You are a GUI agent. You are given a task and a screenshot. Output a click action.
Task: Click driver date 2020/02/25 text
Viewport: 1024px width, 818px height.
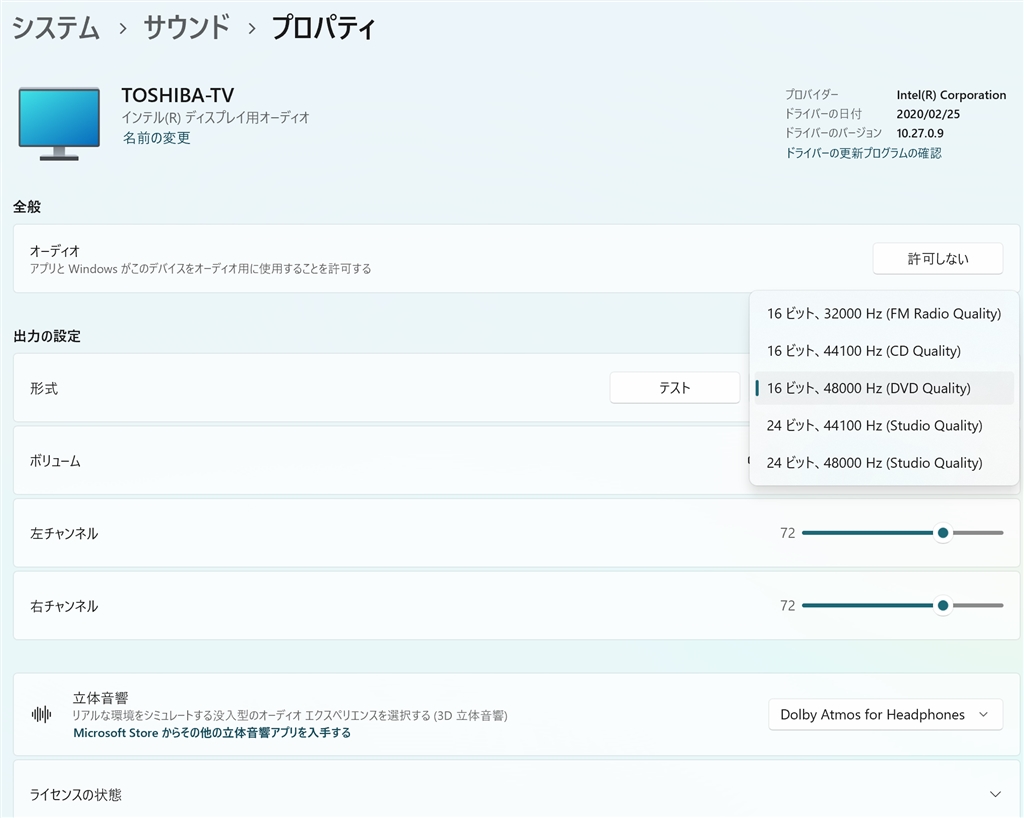[x=928, y=114]
